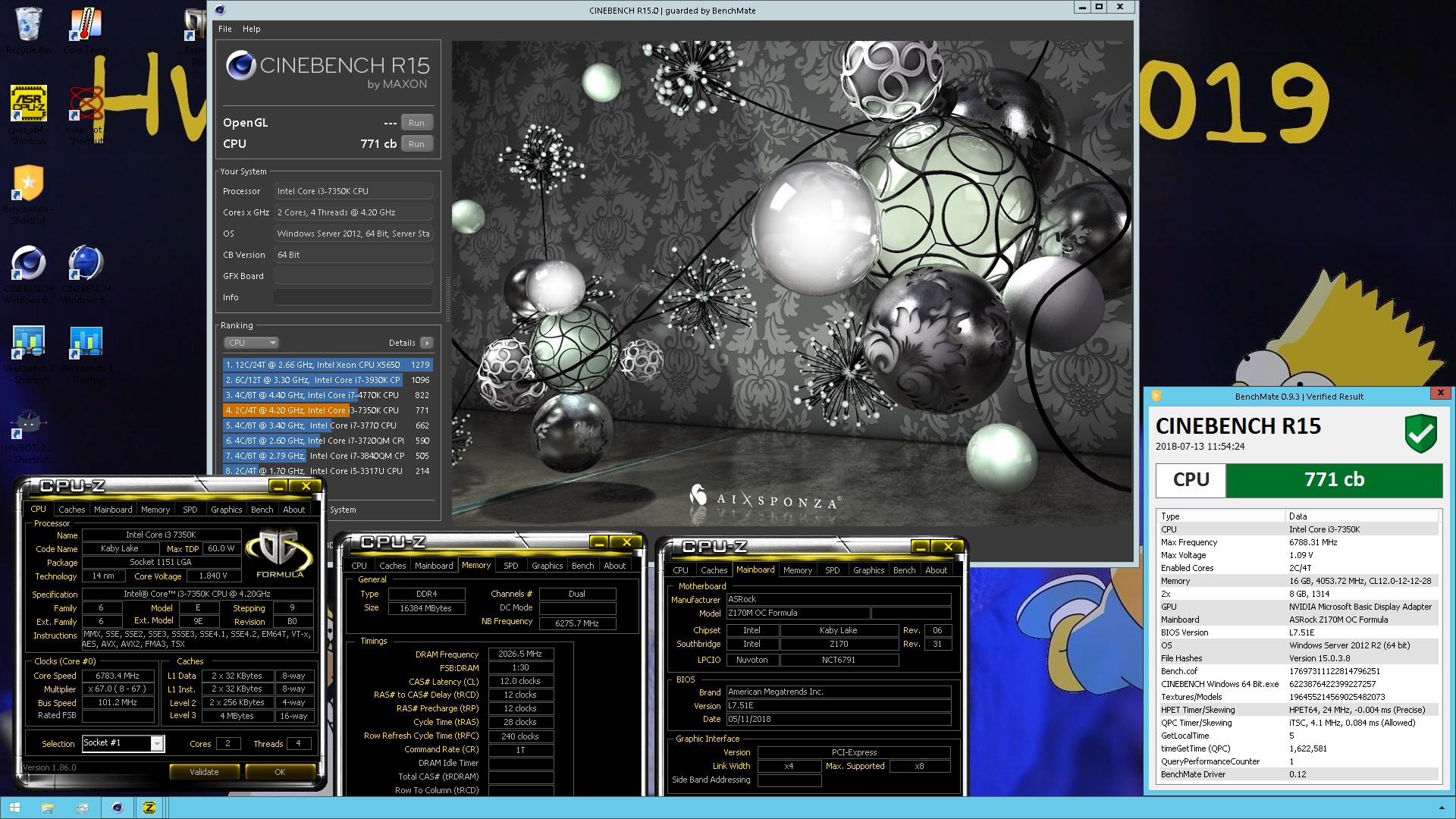Select ranking row Intel Xeon CPU X5650 1279
This screenshot has width=1456, height=819.
328,365
